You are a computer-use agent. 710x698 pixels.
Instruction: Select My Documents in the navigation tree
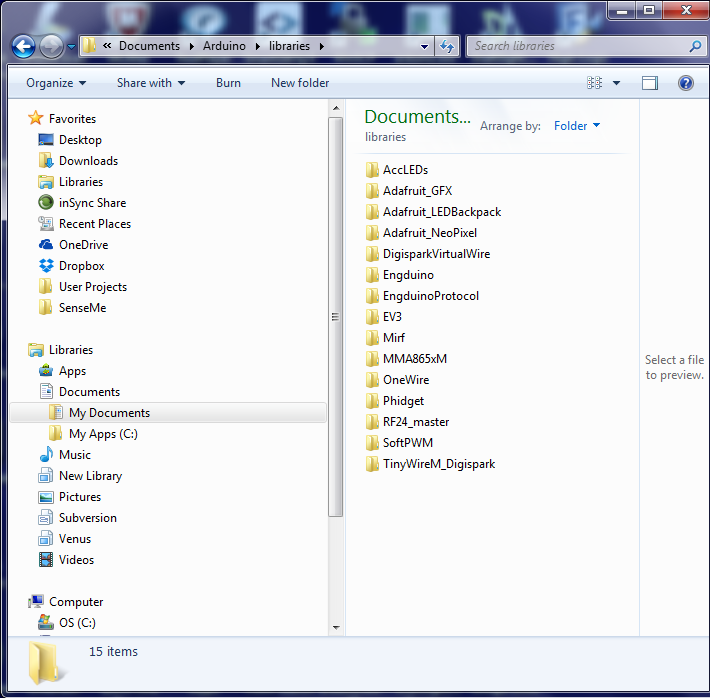168,413
